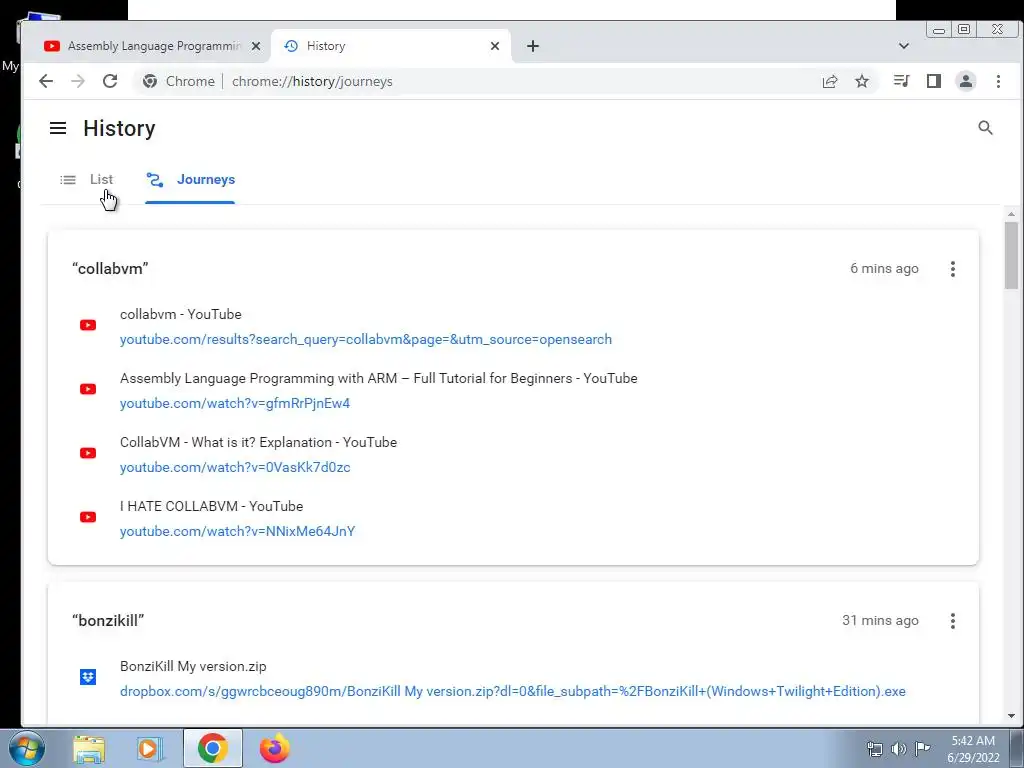Open the new tab plus button
Screen dimensions: 1024x768
tap(533, 46)
